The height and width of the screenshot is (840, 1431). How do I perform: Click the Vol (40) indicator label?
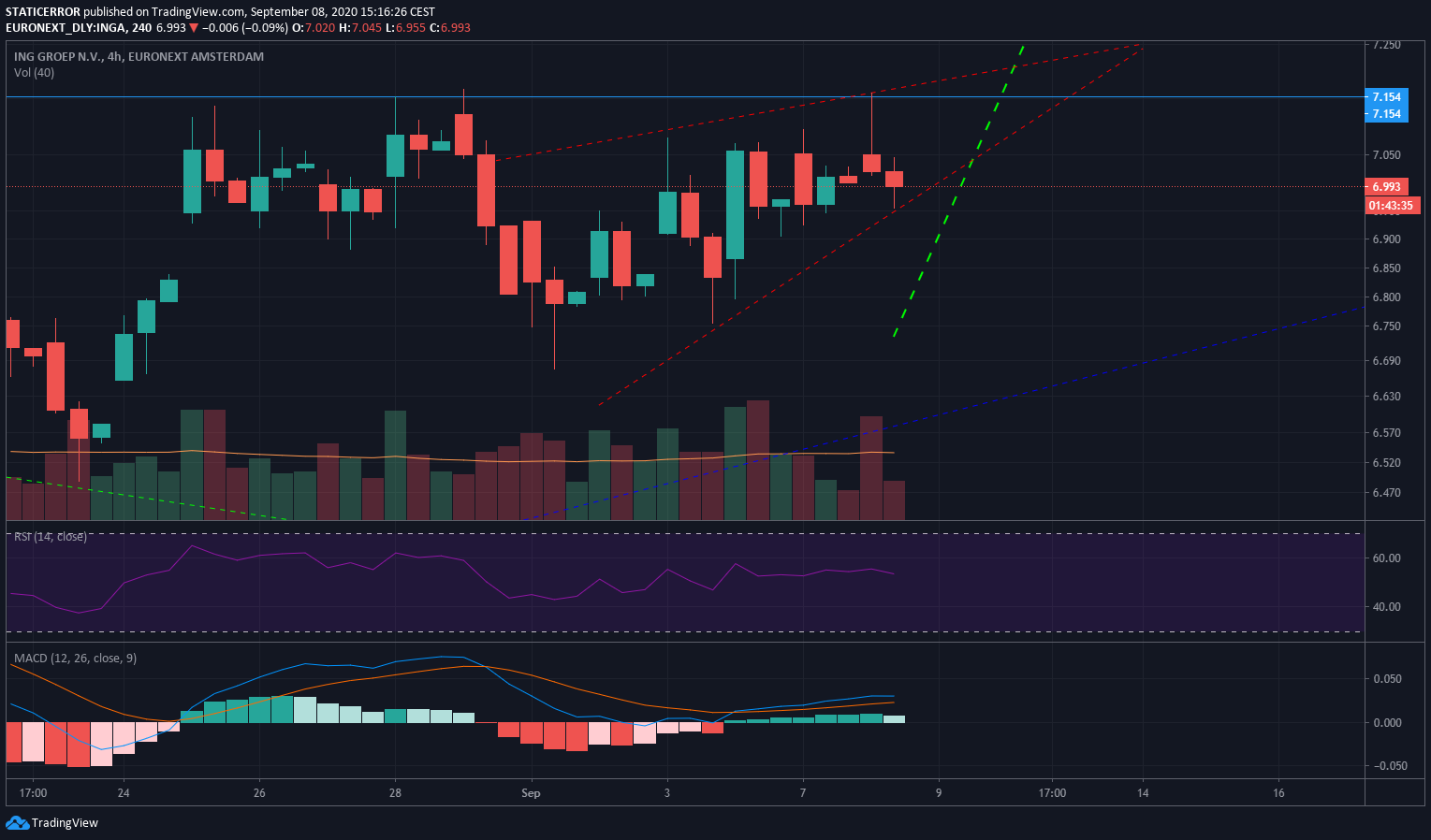(x=34, y=73)
